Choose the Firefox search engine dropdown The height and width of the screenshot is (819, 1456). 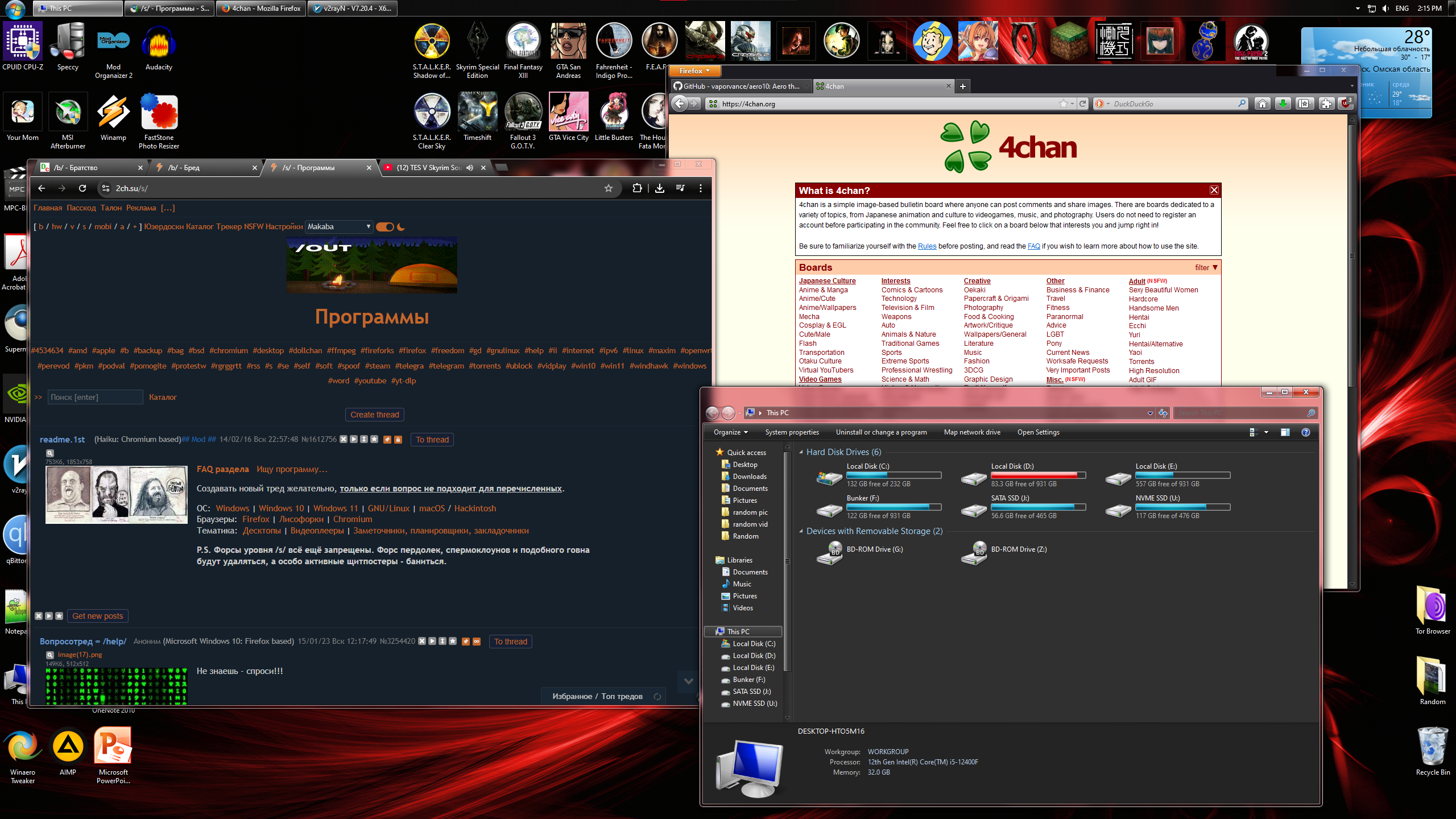click(x=1102, y=104)
